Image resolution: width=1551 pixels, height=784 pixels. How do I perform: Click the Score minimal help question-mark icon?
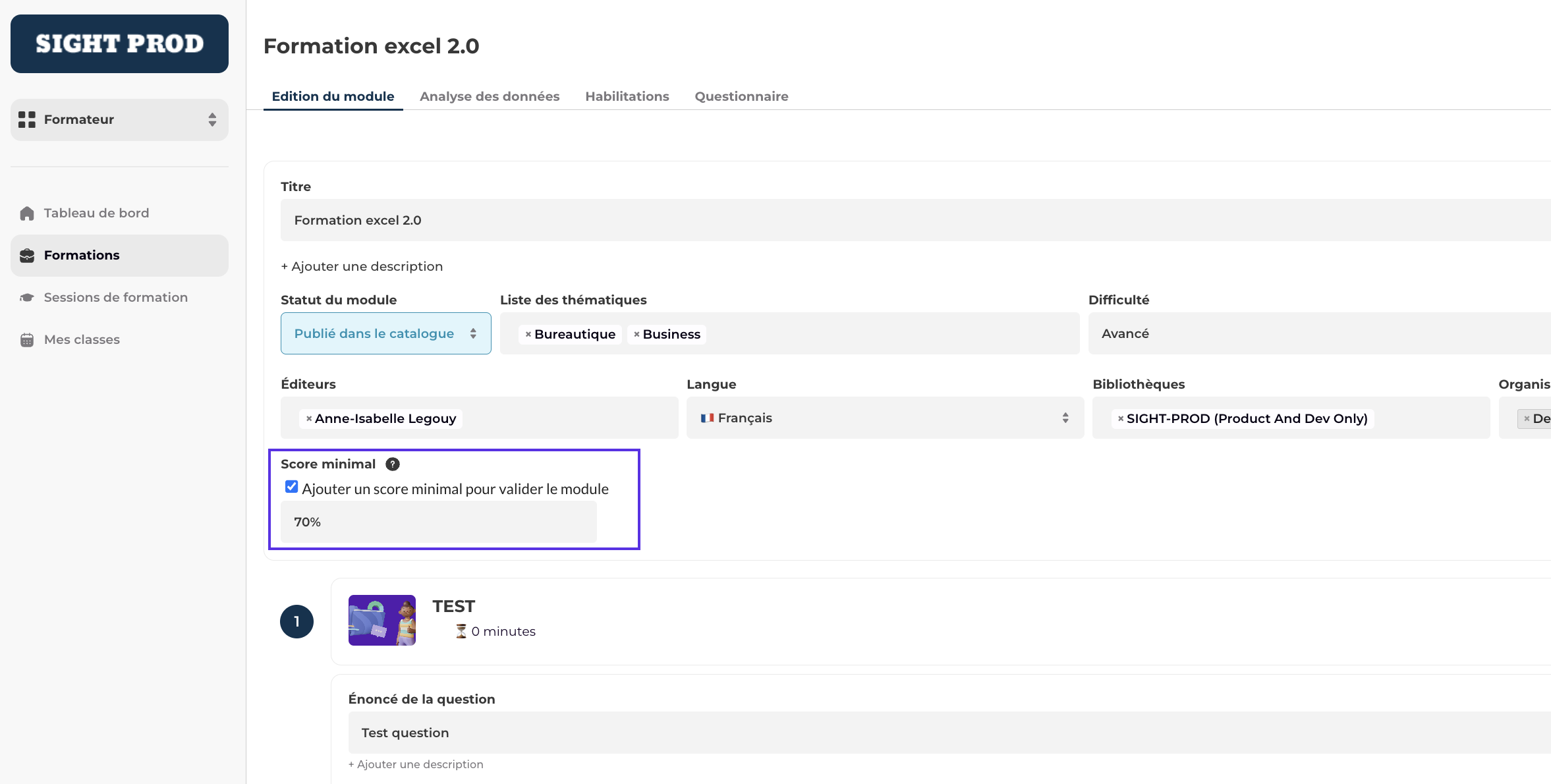[393, 464]
